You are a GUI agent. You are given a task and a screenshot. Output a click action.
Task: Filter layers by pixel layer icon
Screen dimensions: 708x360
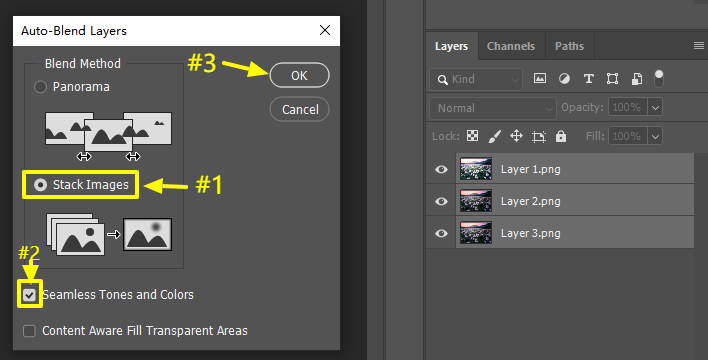(x=540, y=79)
